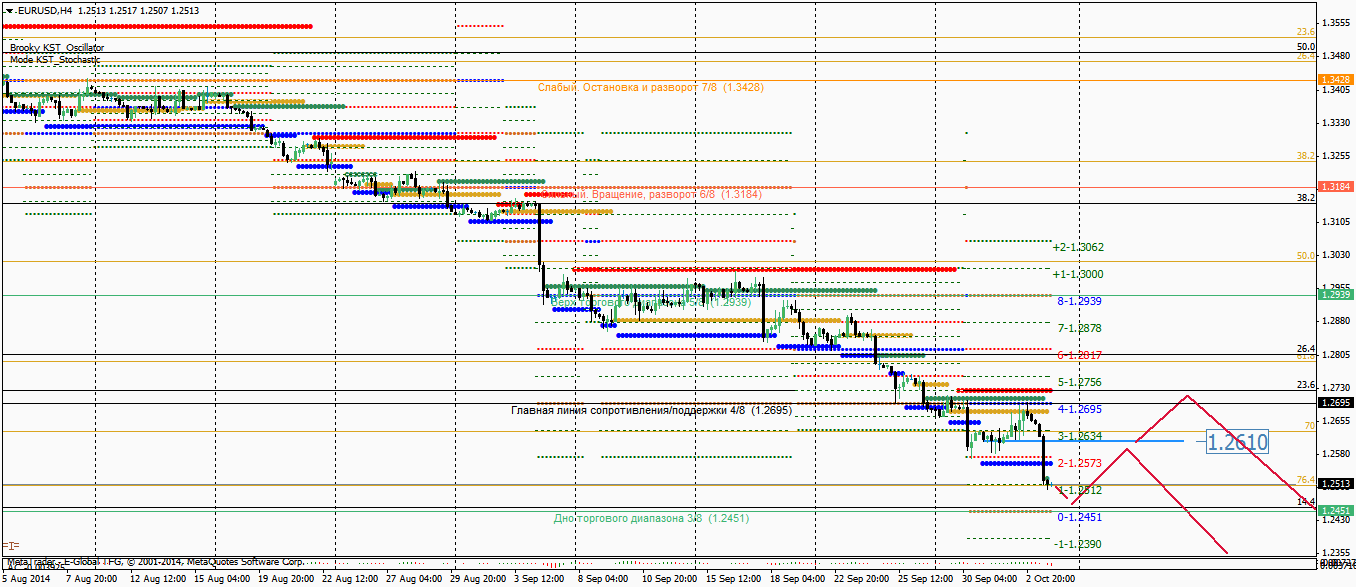Select the '8-1.2939' Murrey level label

pyautogui.click(x=1080, y=301)
